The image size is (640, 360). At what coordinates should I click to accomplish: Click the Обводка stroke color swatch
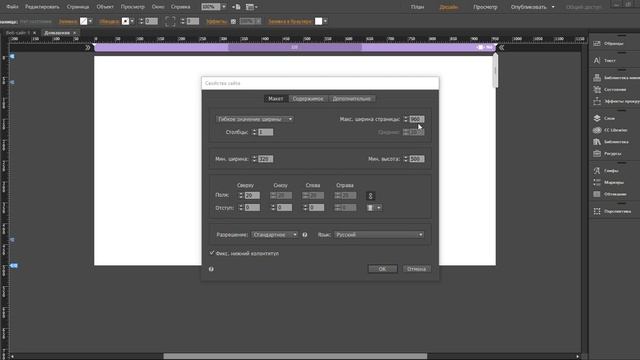coord(125,21)
